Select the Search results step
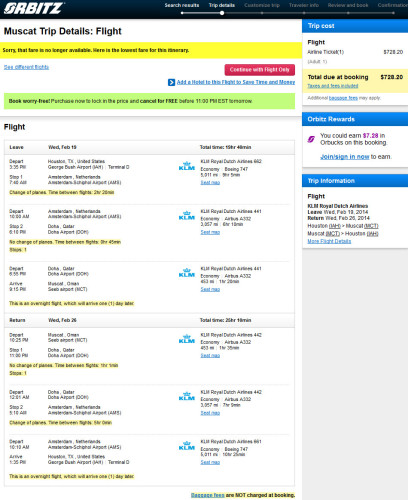 (182, 5)
